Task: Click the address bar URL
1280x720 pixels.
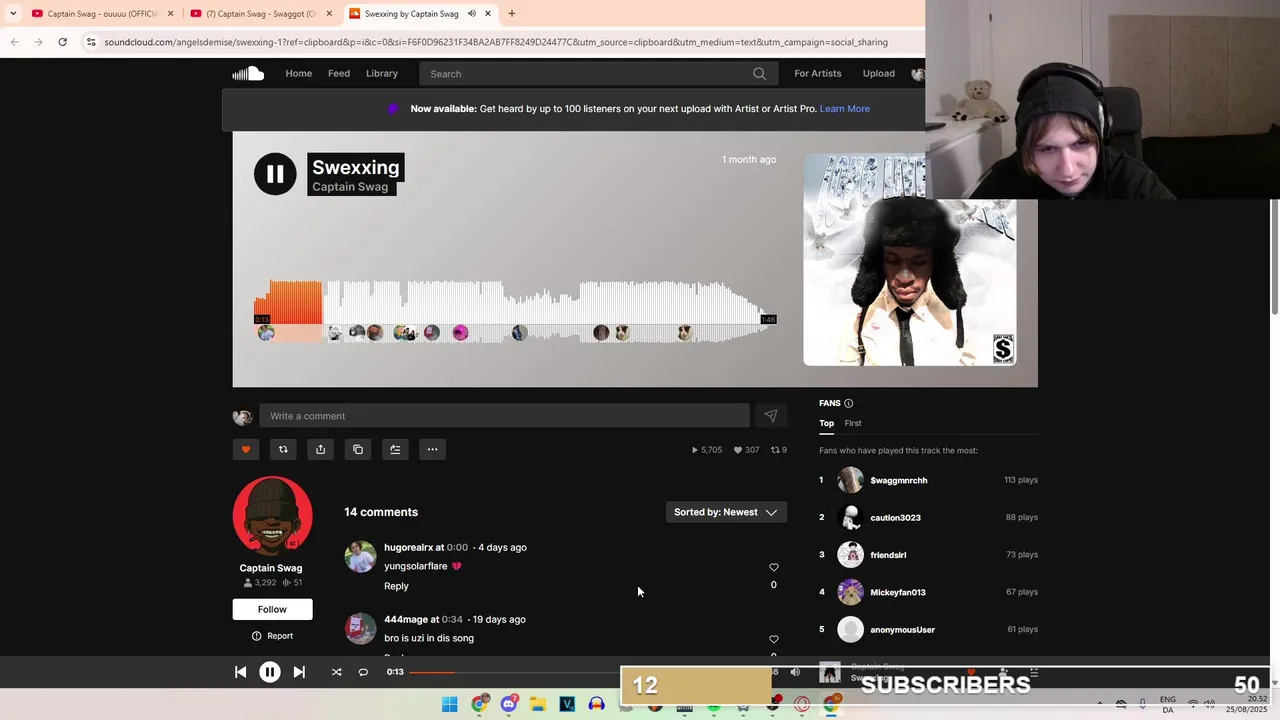Action: point(496,42)
